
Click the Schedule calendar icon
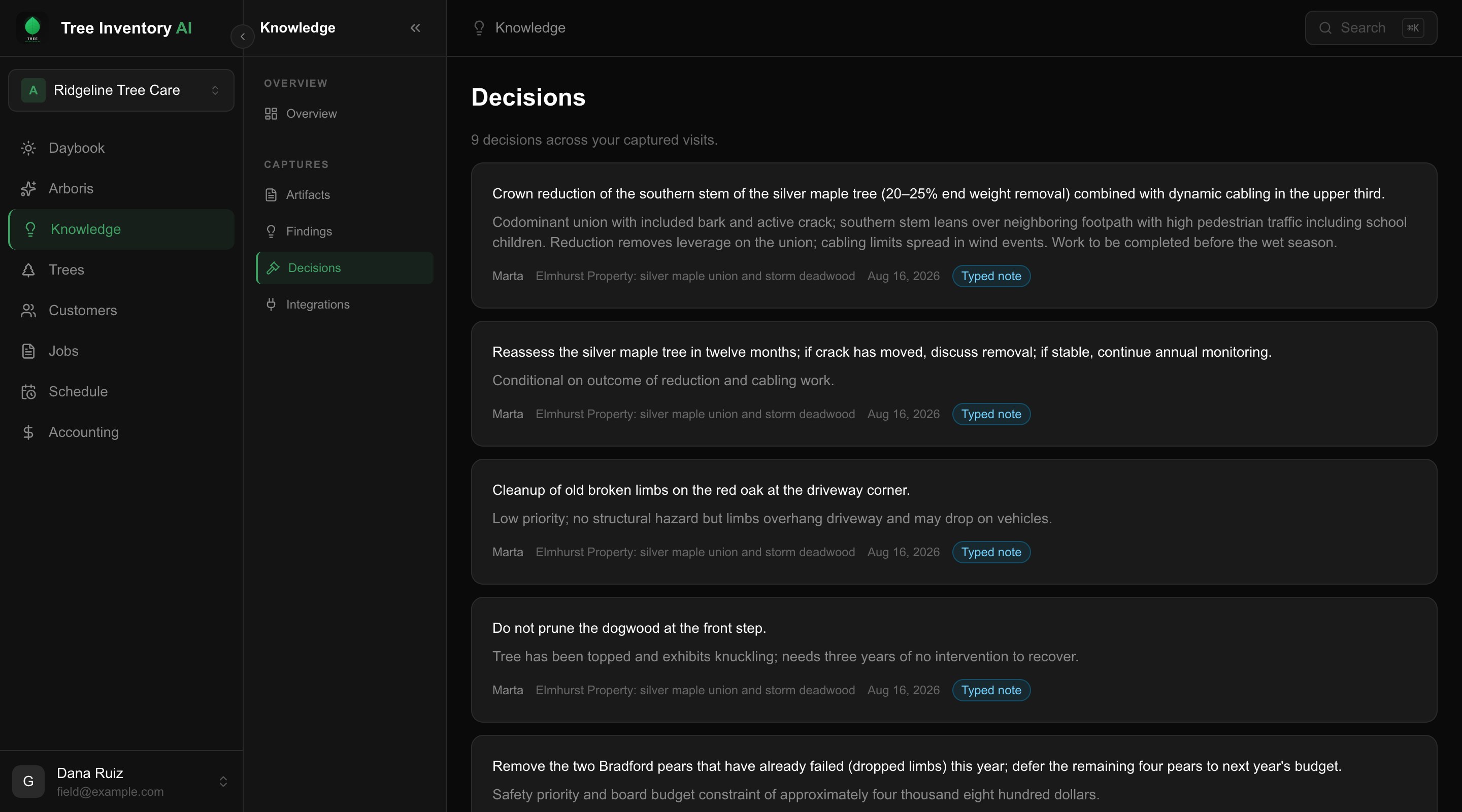click(28, 391)
